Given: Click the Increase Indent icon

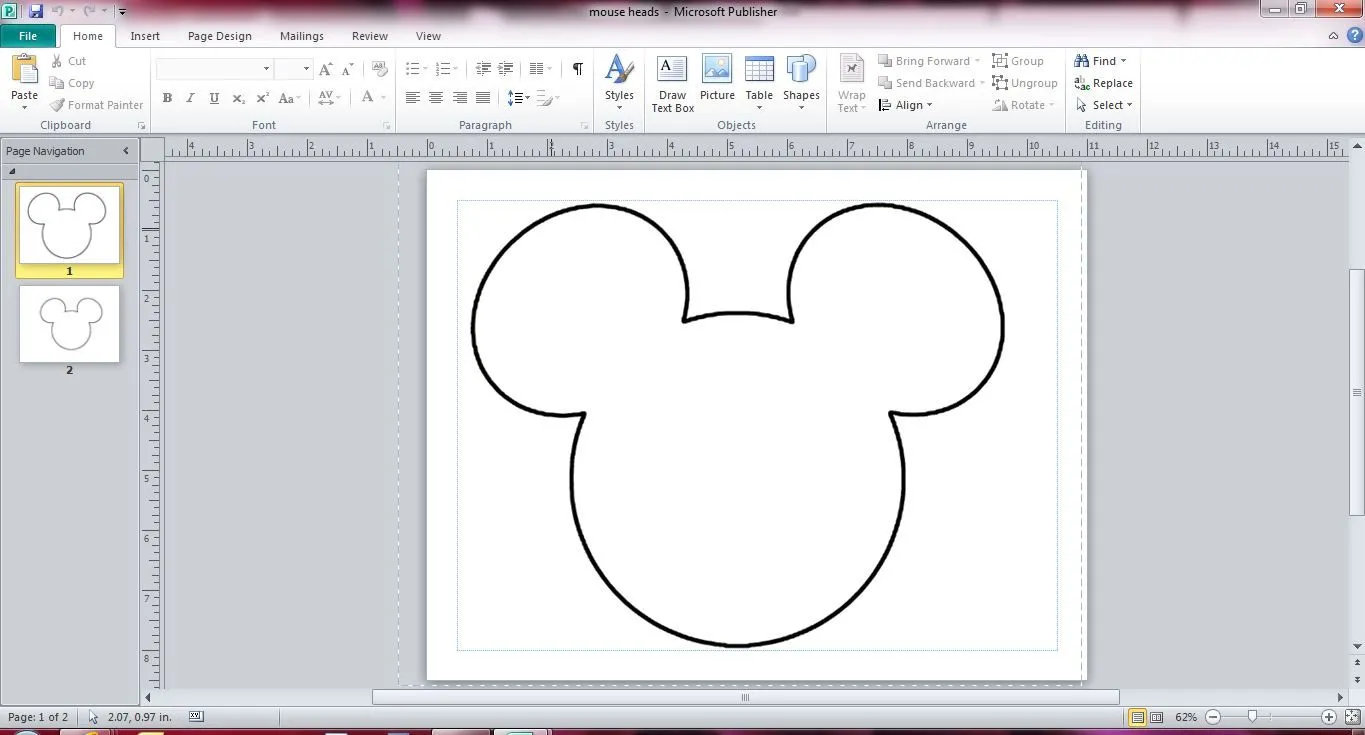Looking at the screenshot, I should click(506, 69).
